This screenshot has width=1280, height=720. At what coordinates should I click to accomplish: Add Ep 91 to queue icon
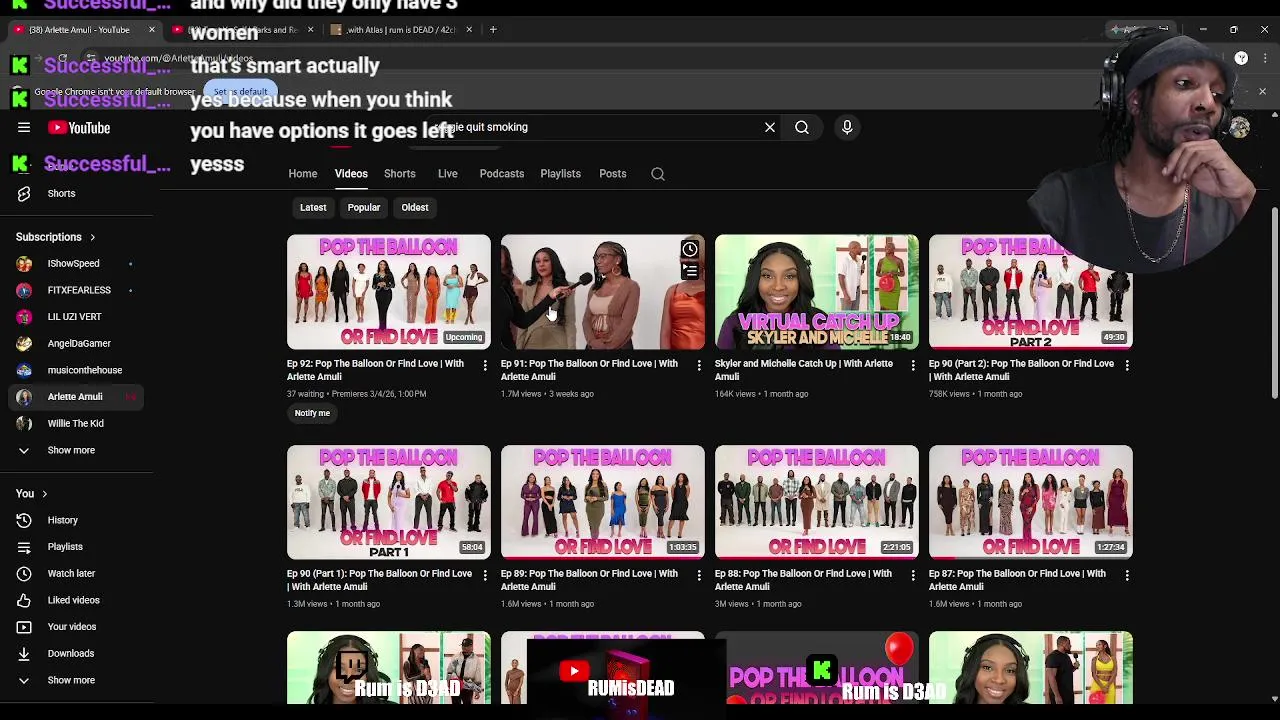tap(690, 270)
